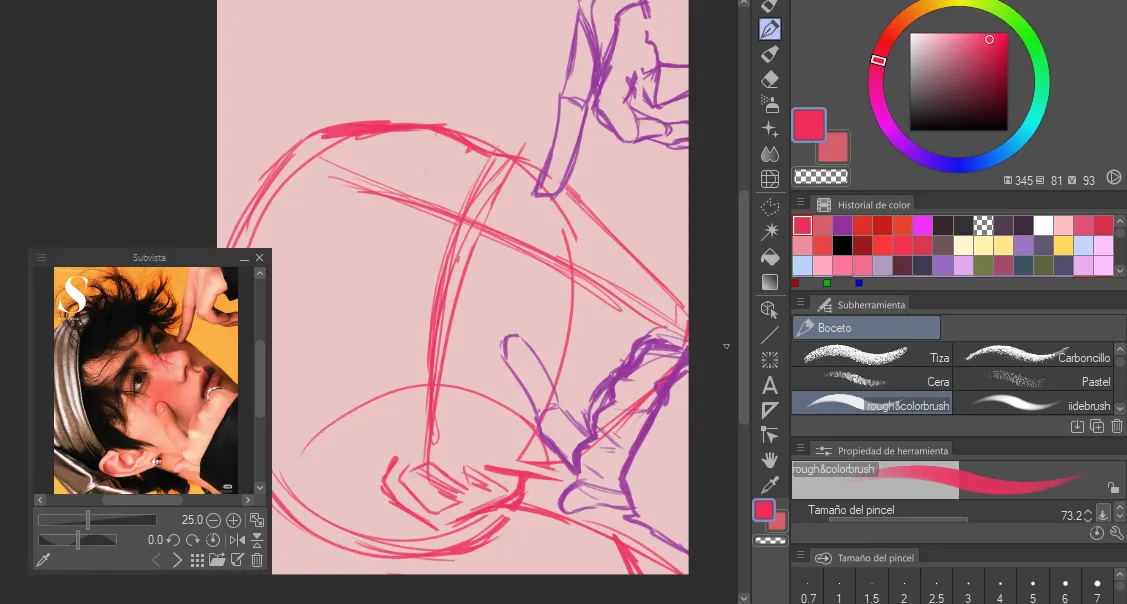Select the Boceto sub tool group
The image size is (1127, 604).
point(866,328)
